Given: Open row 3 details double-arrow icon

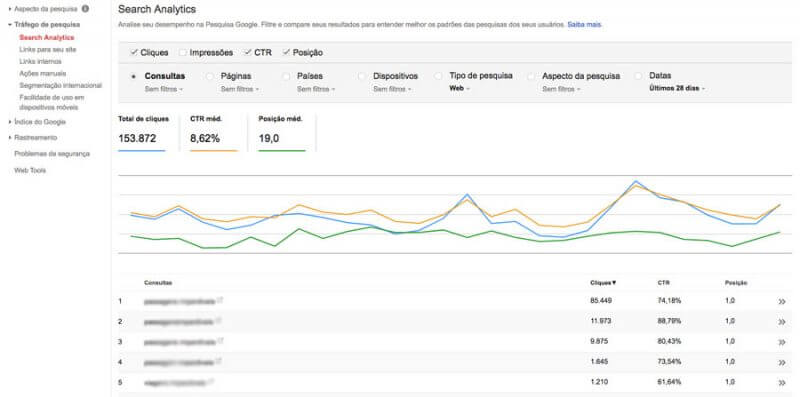Looking at the screenshot, I should pos(782,342).
